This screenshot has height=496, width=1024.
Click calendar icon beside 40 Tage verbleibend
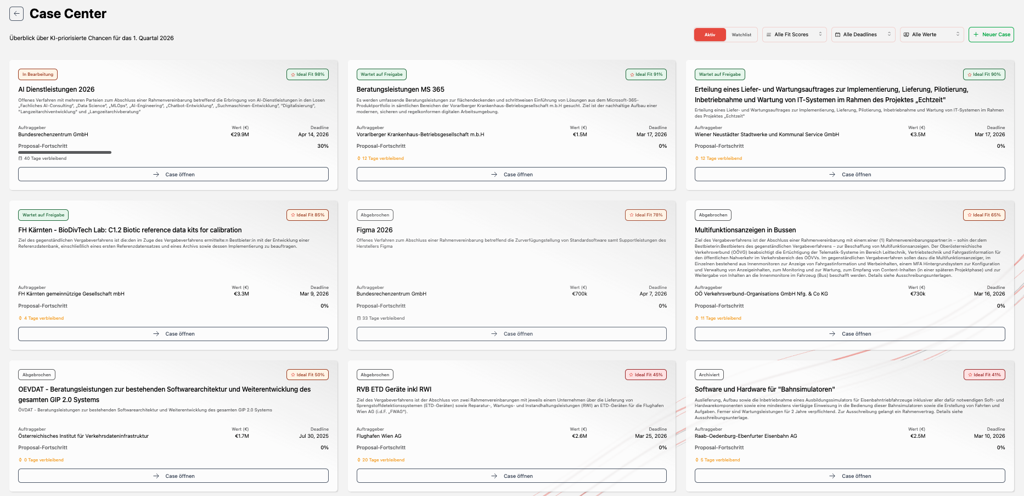pyautogui.click(x=21, y=158)
